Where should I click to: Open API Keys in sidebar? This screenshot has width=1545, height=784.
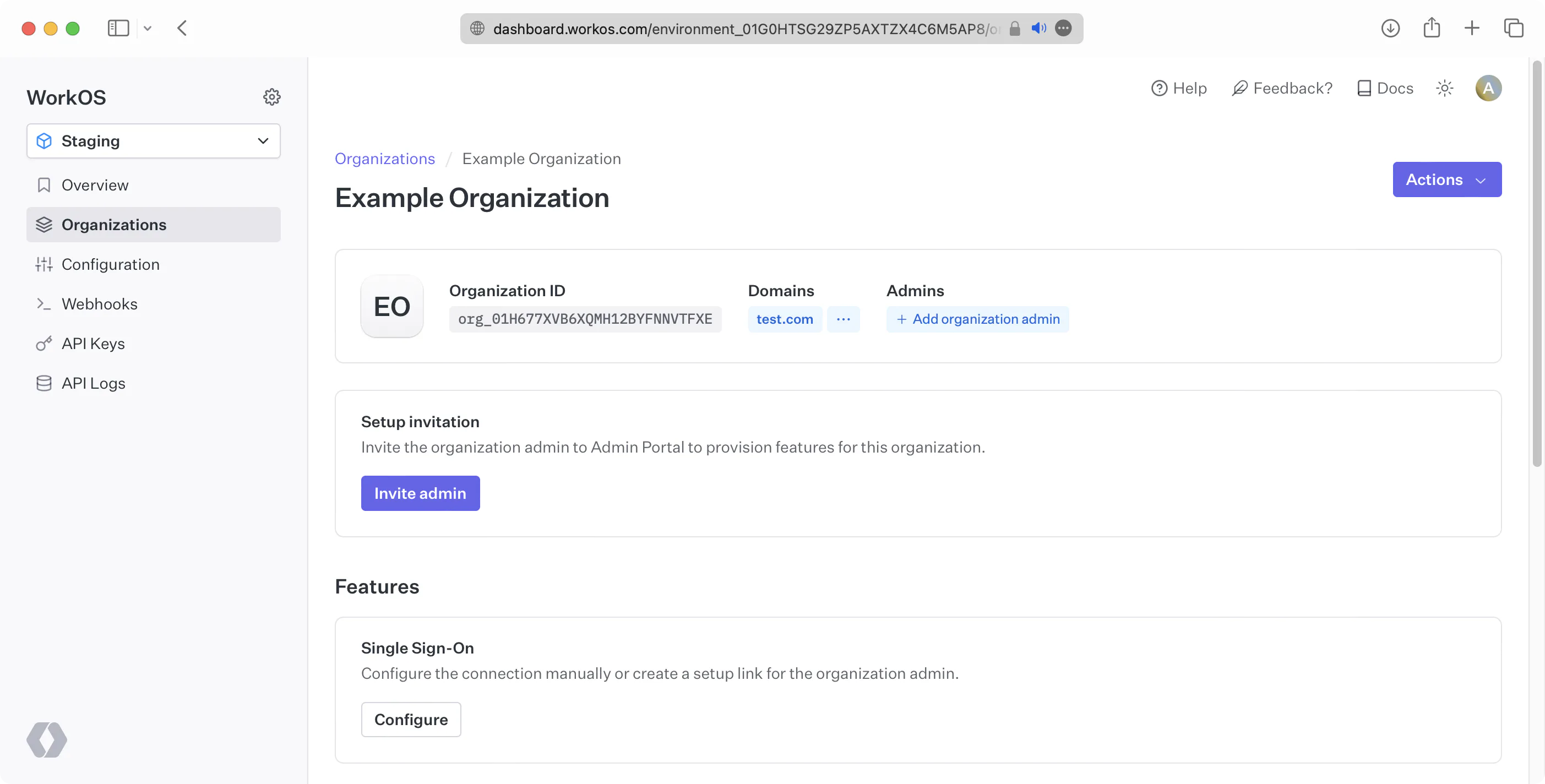tap(153, 343)
